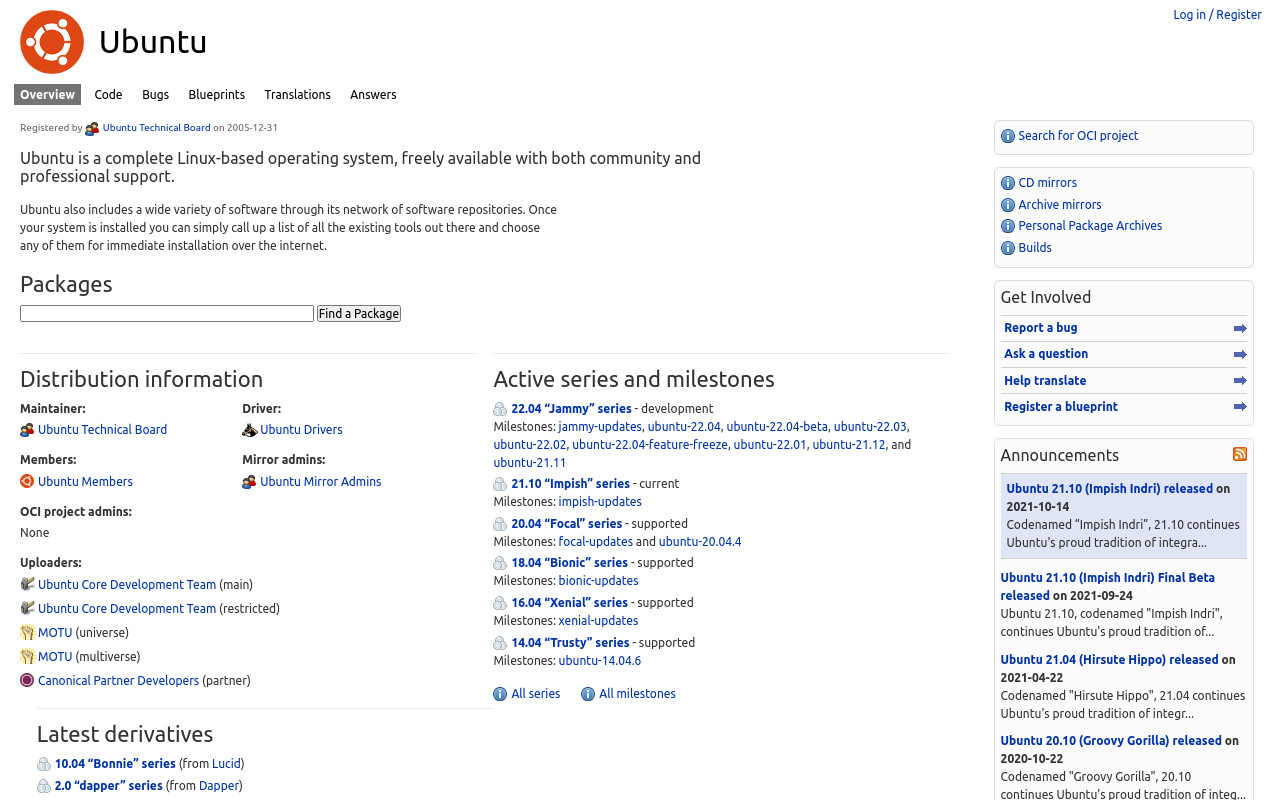Open the Report a bug link

1040,327
